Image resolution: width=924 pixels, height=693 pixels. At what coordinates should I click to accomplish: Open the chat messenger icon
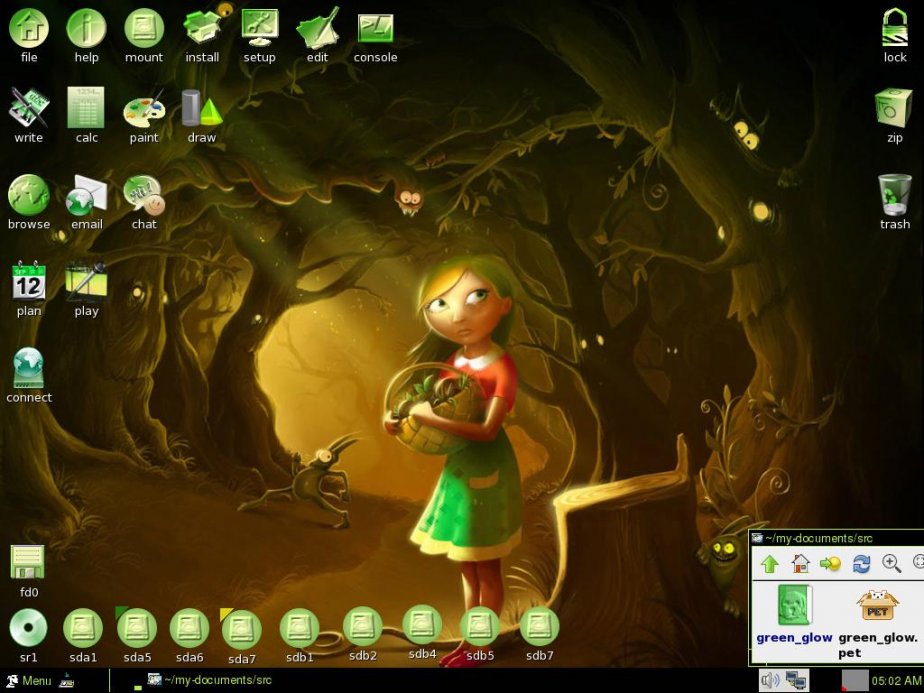tap(144, 195)
